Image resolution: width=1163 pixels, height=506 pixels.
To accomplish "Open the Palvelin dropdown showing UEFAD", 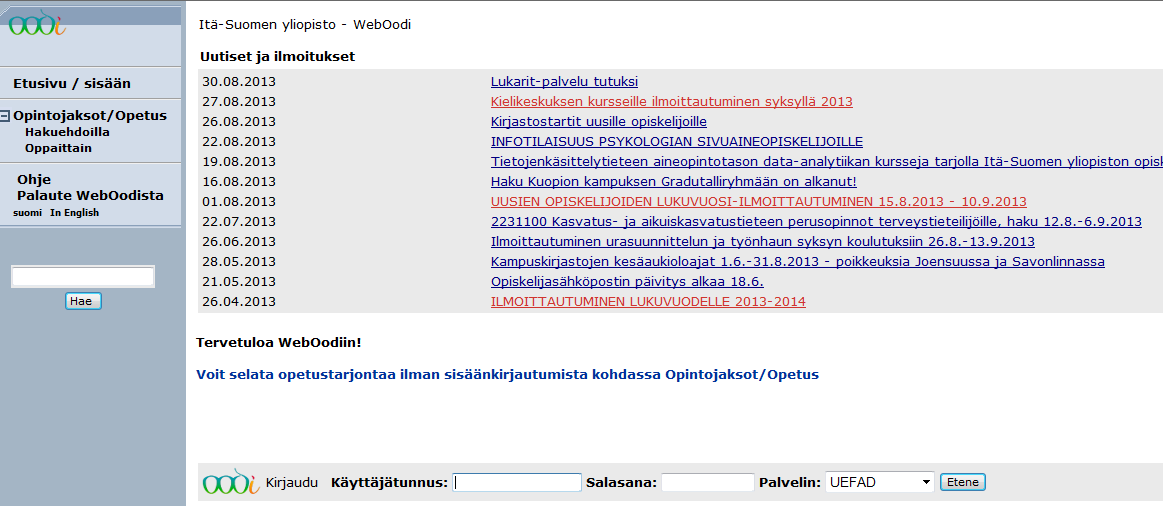I will (x=880, y=482).
